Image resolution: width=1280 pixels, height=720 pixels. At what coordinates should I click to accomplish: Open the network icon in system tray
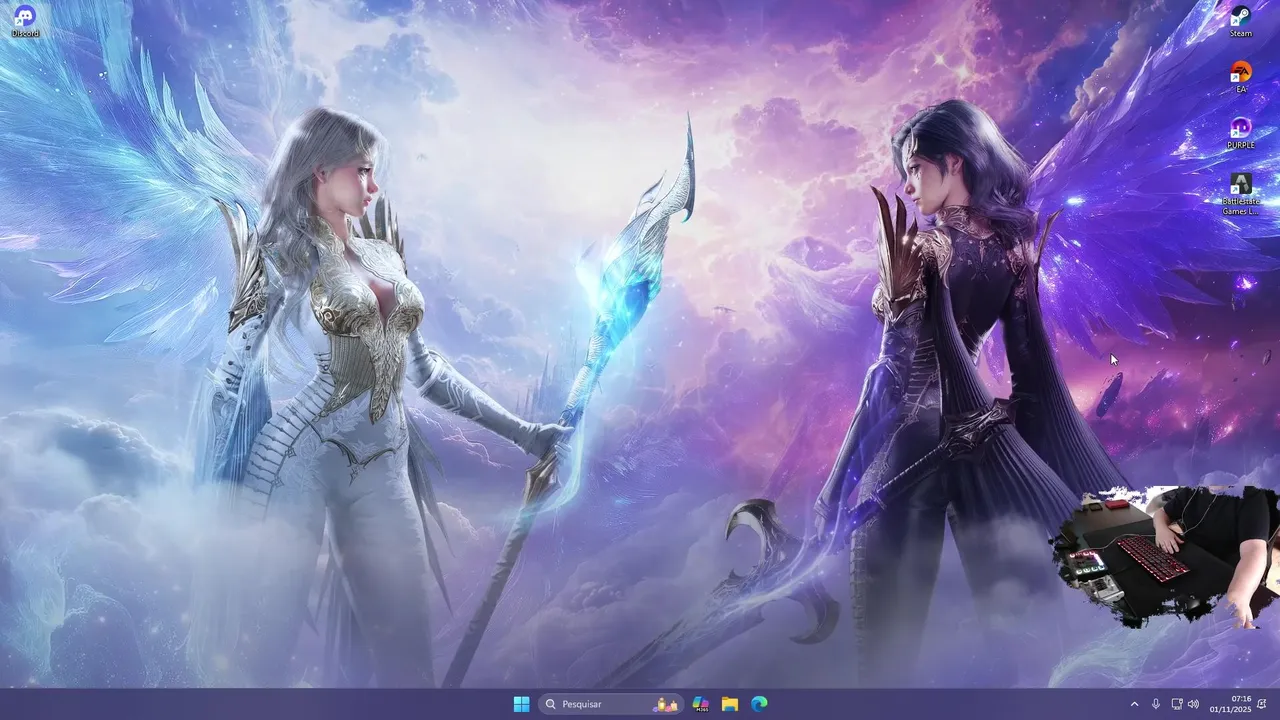[1177, 704]
